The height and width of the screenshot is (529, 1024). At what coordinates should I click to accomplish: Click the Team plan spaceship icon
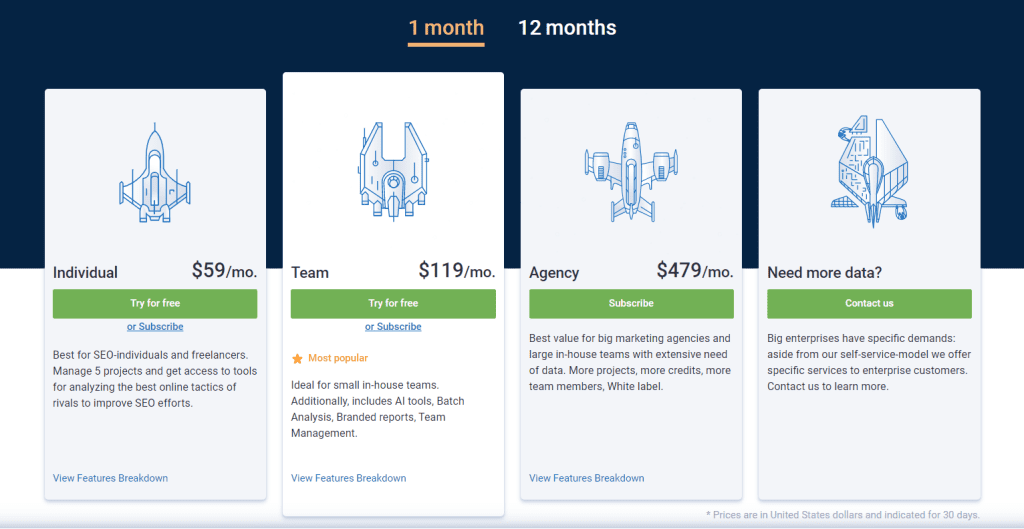pyautogui.click(x=393, y=170)
